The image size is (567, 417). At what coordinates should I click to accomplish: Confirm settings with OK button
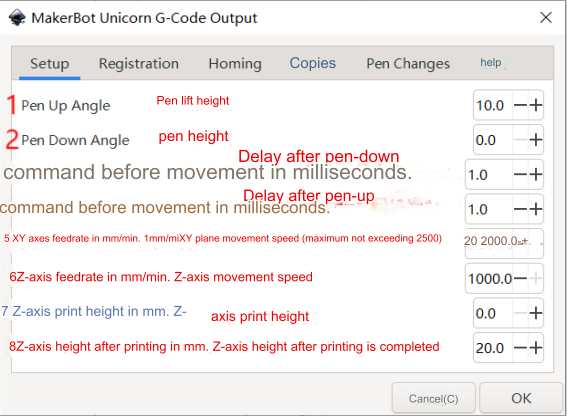point(521,398)
